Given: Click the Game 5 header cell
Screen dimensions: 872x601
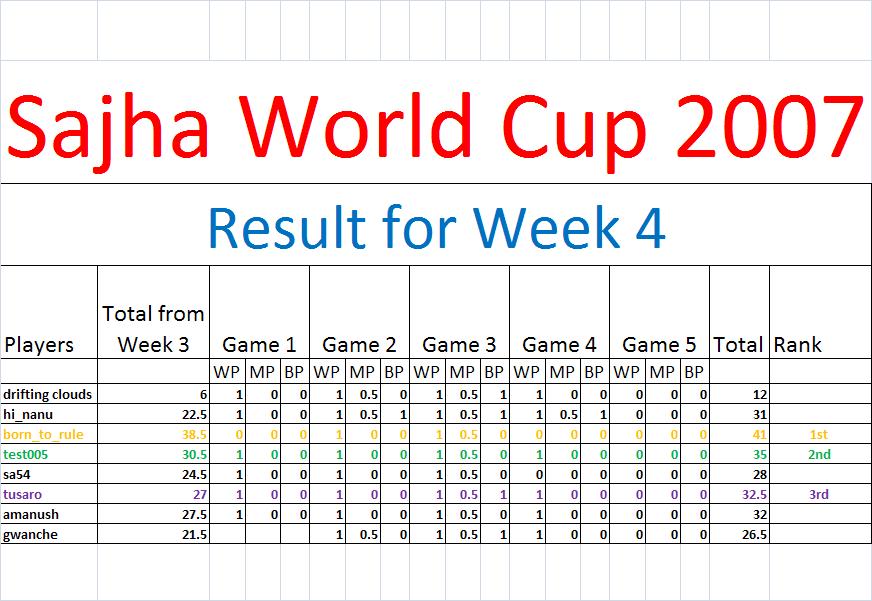Looking at the screenshot, I should pos(659,345).
